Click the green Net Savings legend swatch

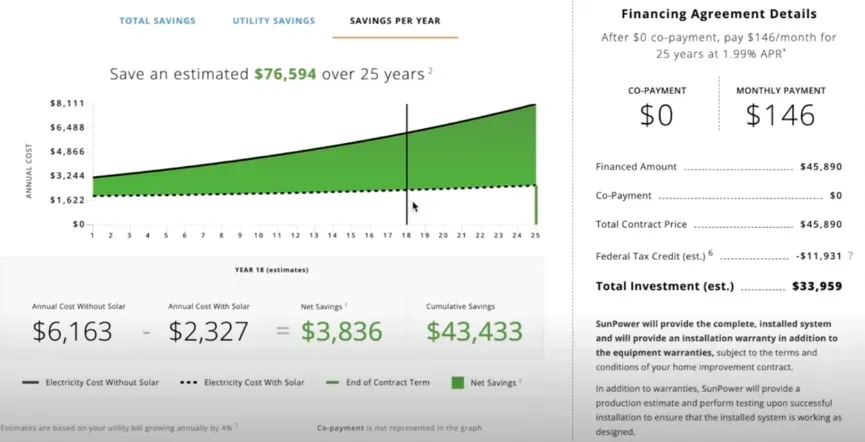coord(457,382)
